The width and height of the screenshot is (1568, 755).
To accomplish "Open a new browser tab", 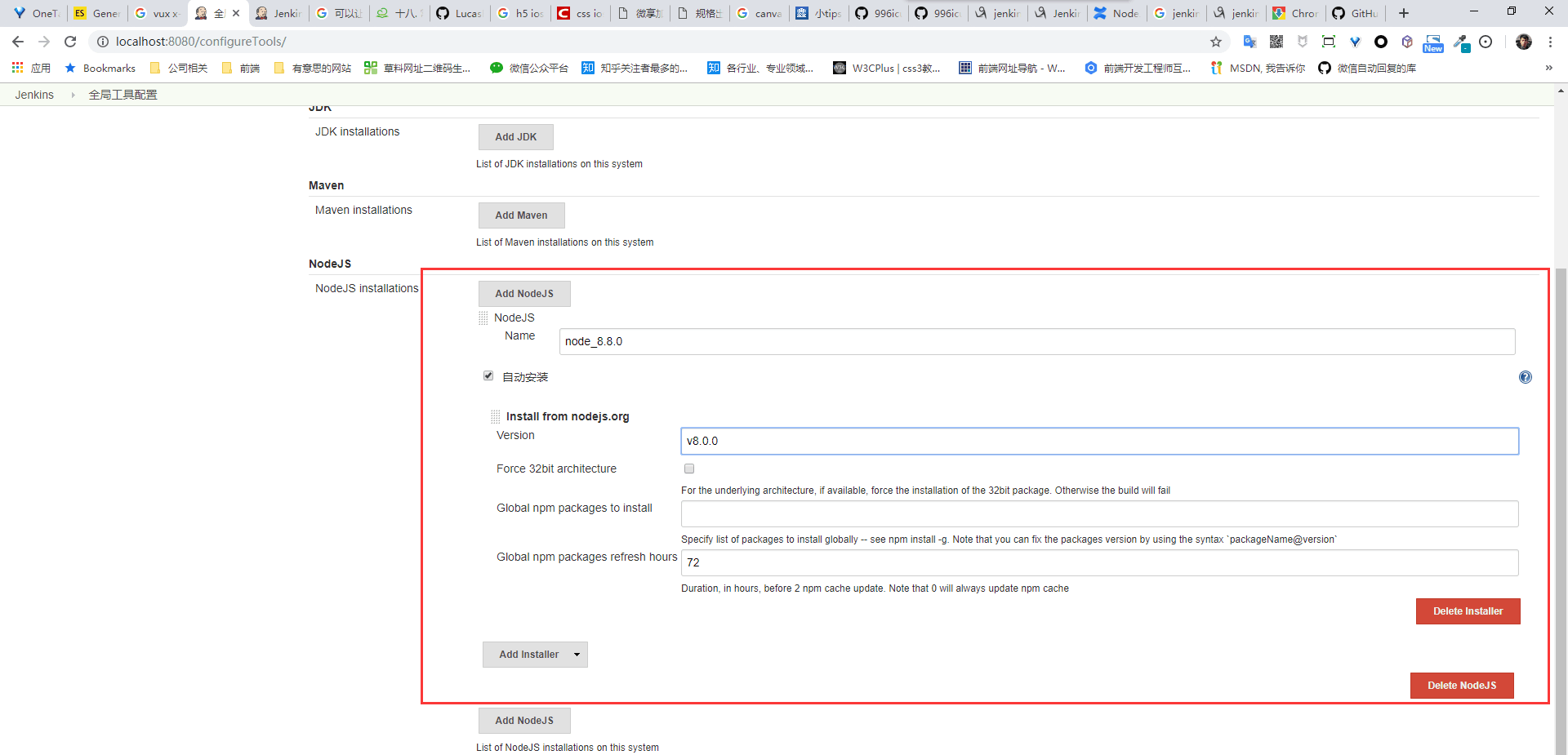I will pos(1404,13).
